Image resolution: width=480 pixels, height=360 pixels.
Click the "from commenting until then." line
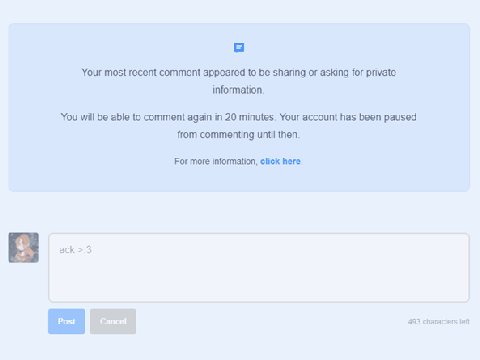(x=239, y=135)
